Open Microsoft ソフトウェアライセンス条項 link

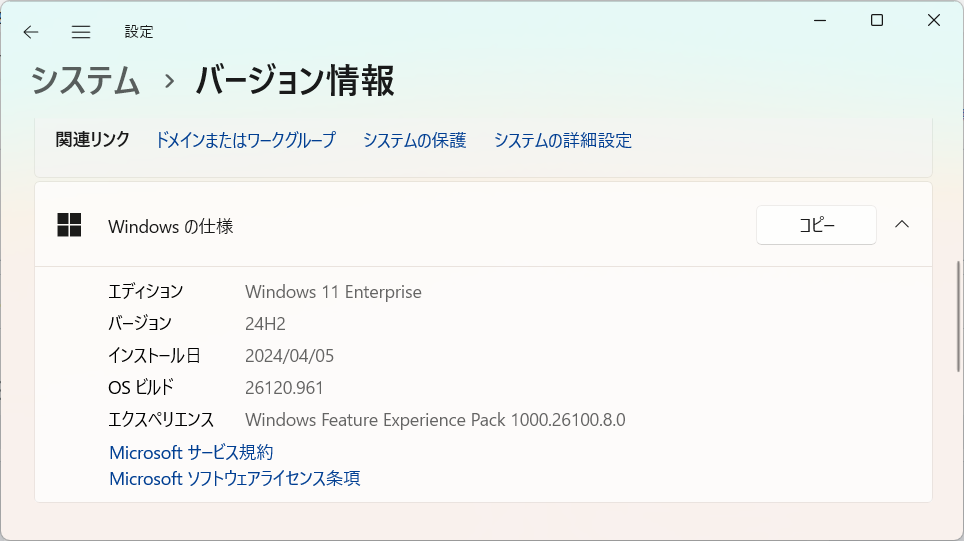234,478
